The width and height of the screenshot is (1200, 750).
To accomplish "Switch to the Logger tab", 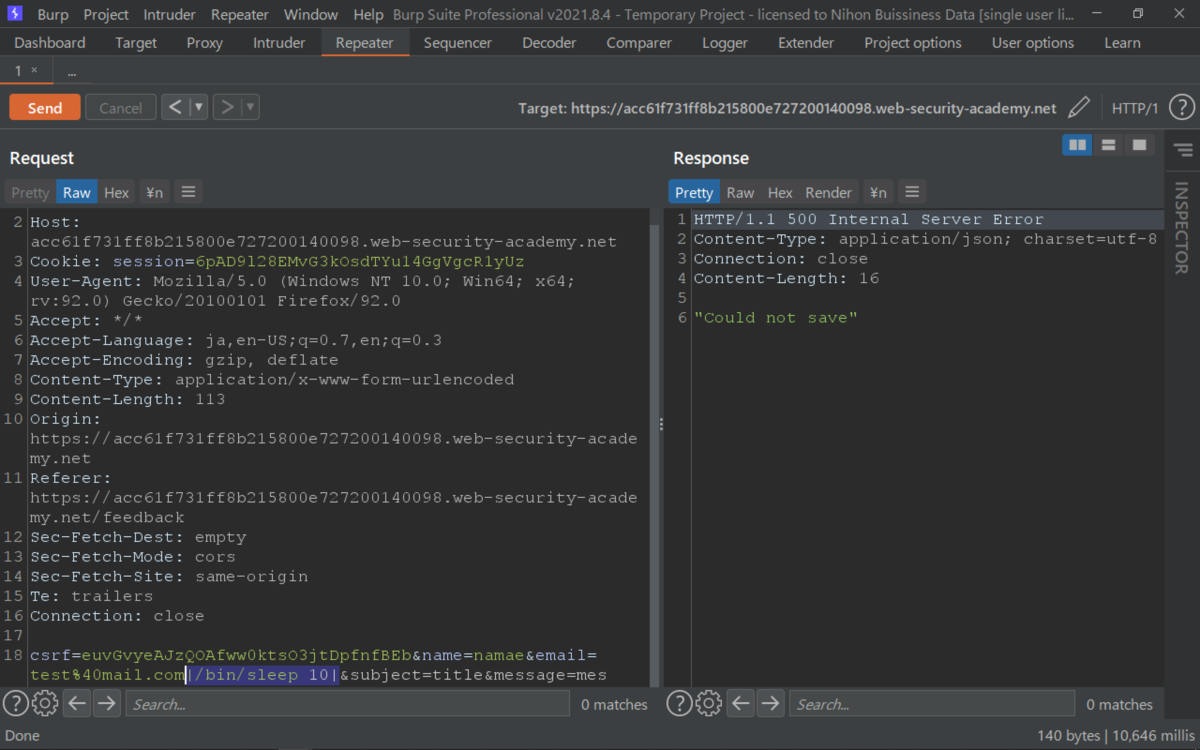I will tap(725, 43).
